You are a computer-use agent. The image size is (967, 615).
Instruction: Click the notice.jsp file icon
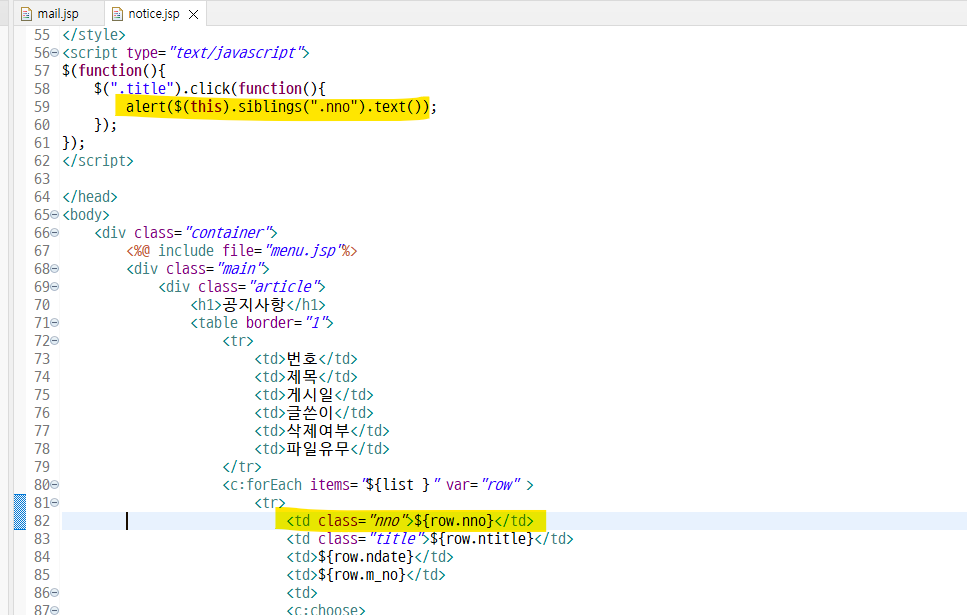pos(117,14)
